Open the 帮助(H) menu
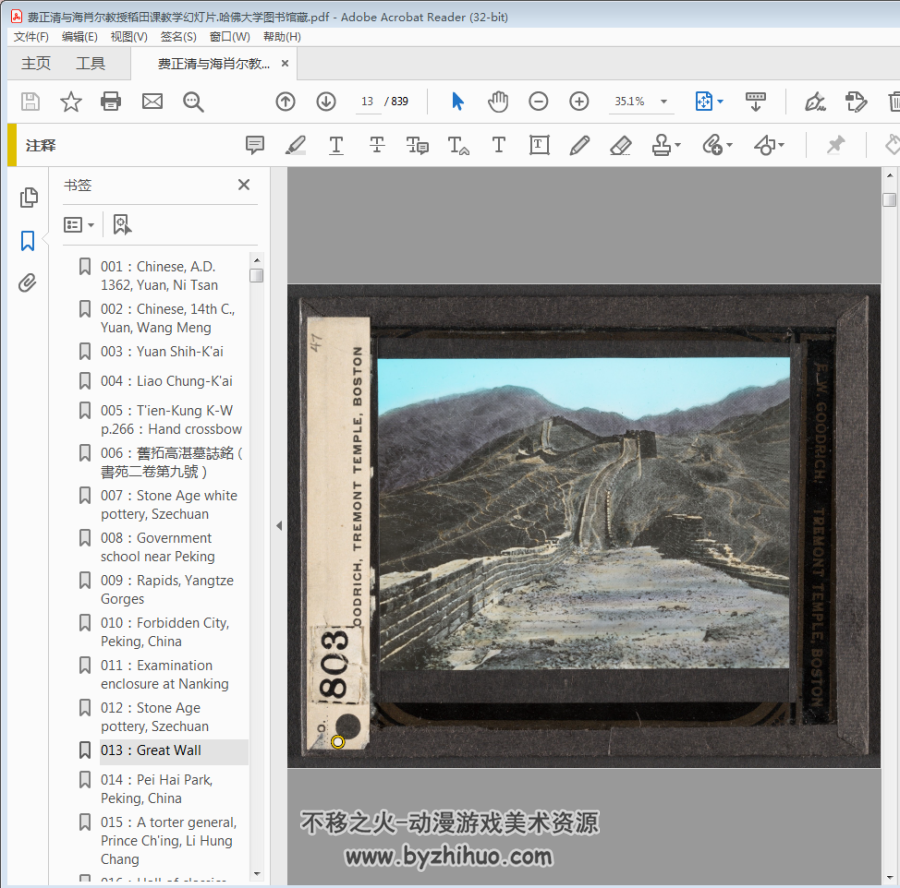This screenshot has width=900, height=888. pos(282,37)
